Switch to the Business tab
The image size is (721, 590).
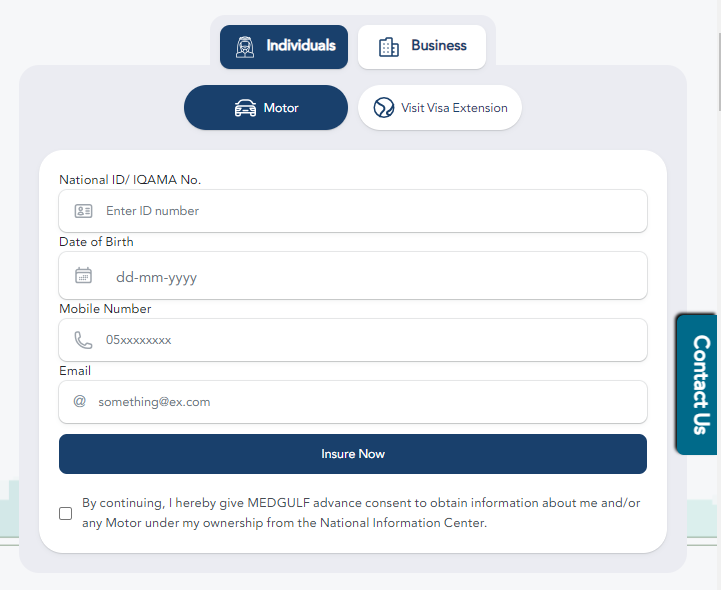(422, 47)
